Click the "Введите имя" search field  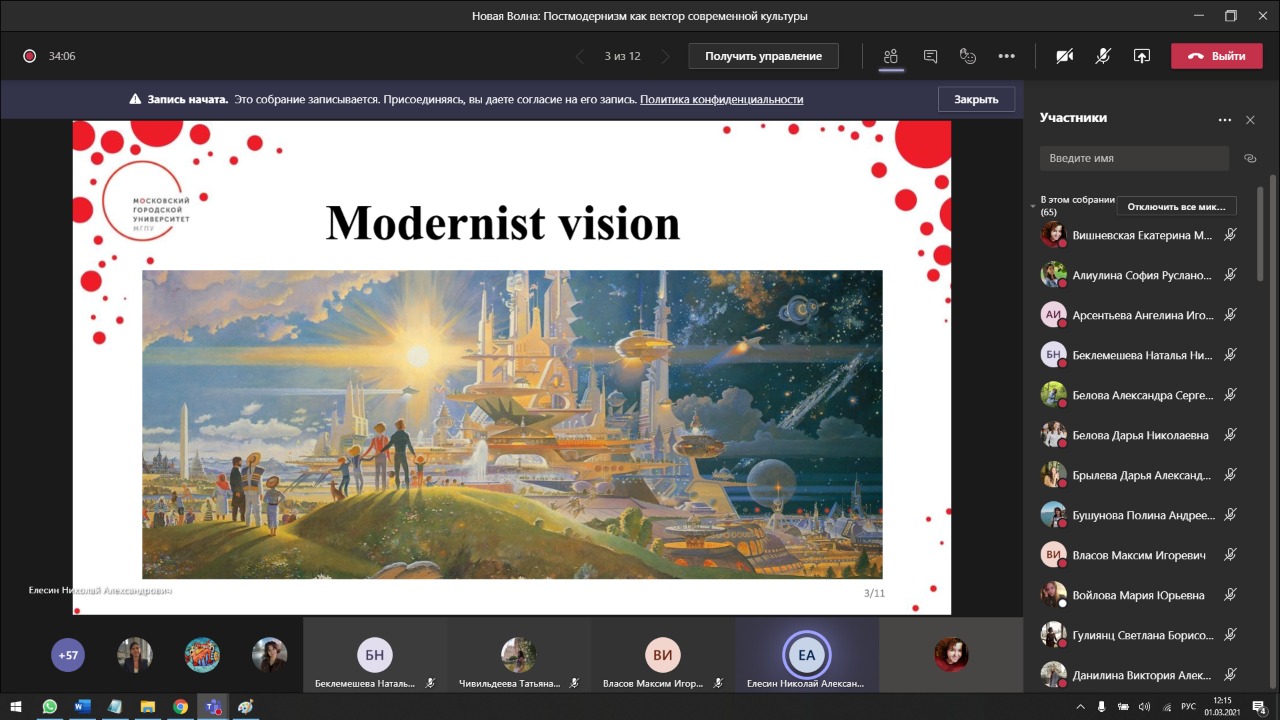point(1133,158)
